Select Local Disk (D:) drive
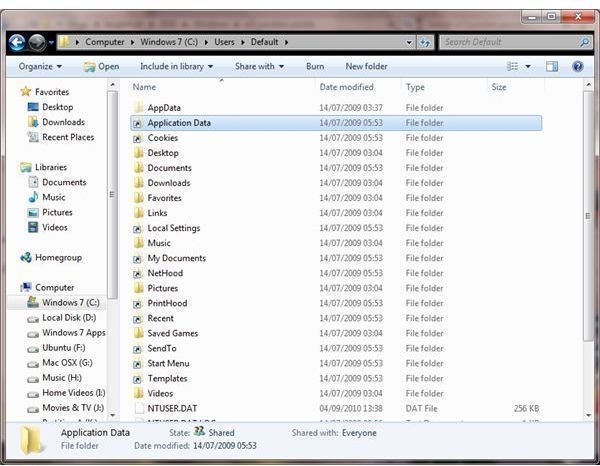Image resolution: width=600 pixels, height=466 pixels. point(62,318)
